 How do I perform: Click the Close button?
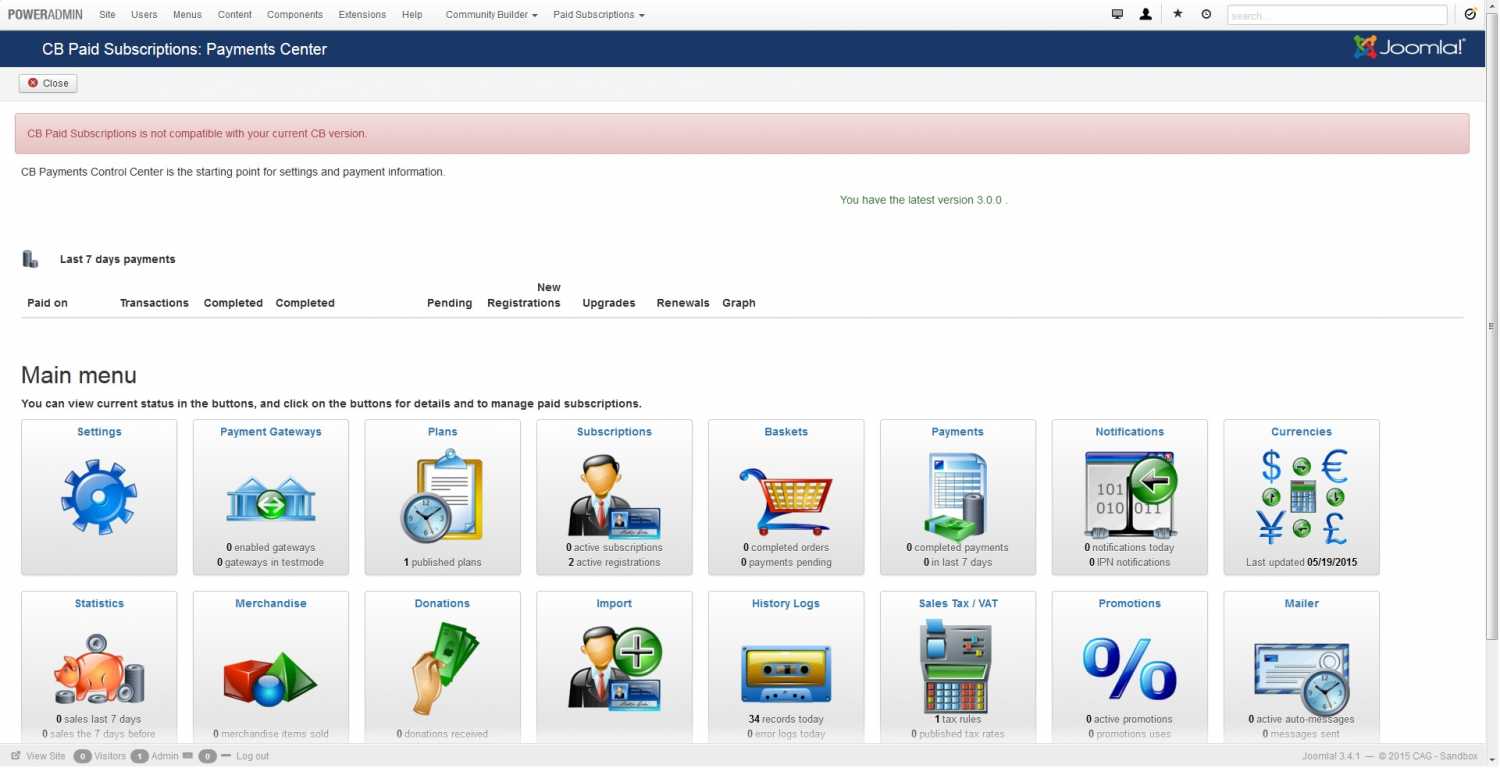click(x=48, y=83)
